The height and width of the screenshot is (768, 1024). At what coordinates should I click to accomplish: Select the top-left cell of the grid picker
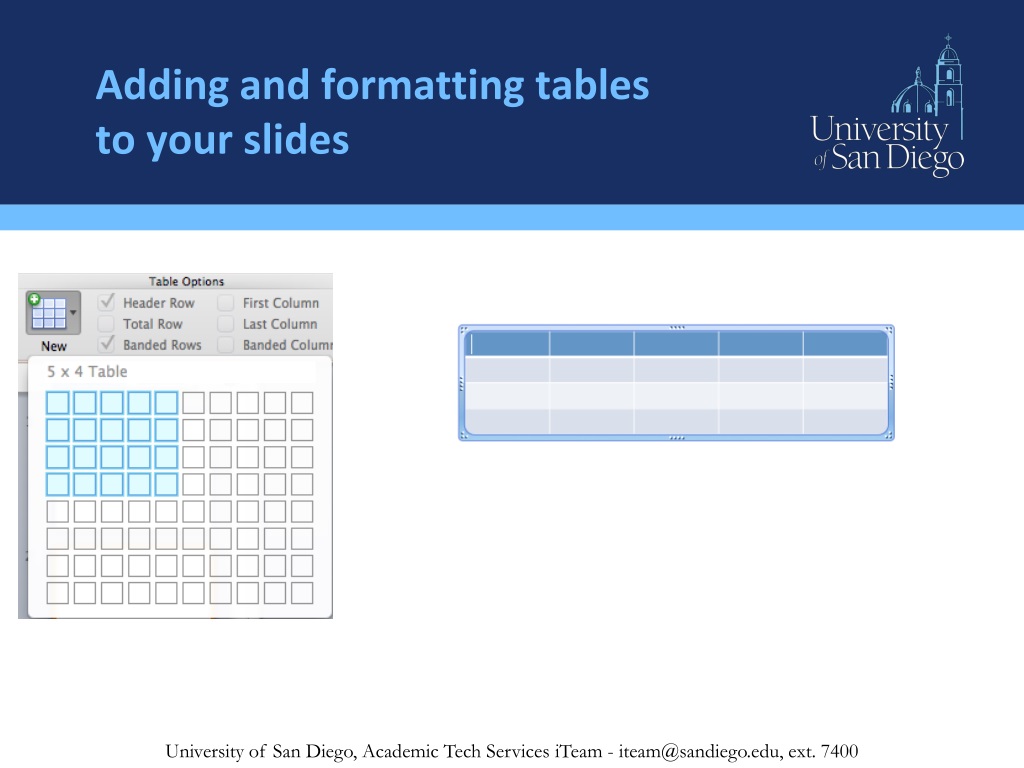[58, 403]
